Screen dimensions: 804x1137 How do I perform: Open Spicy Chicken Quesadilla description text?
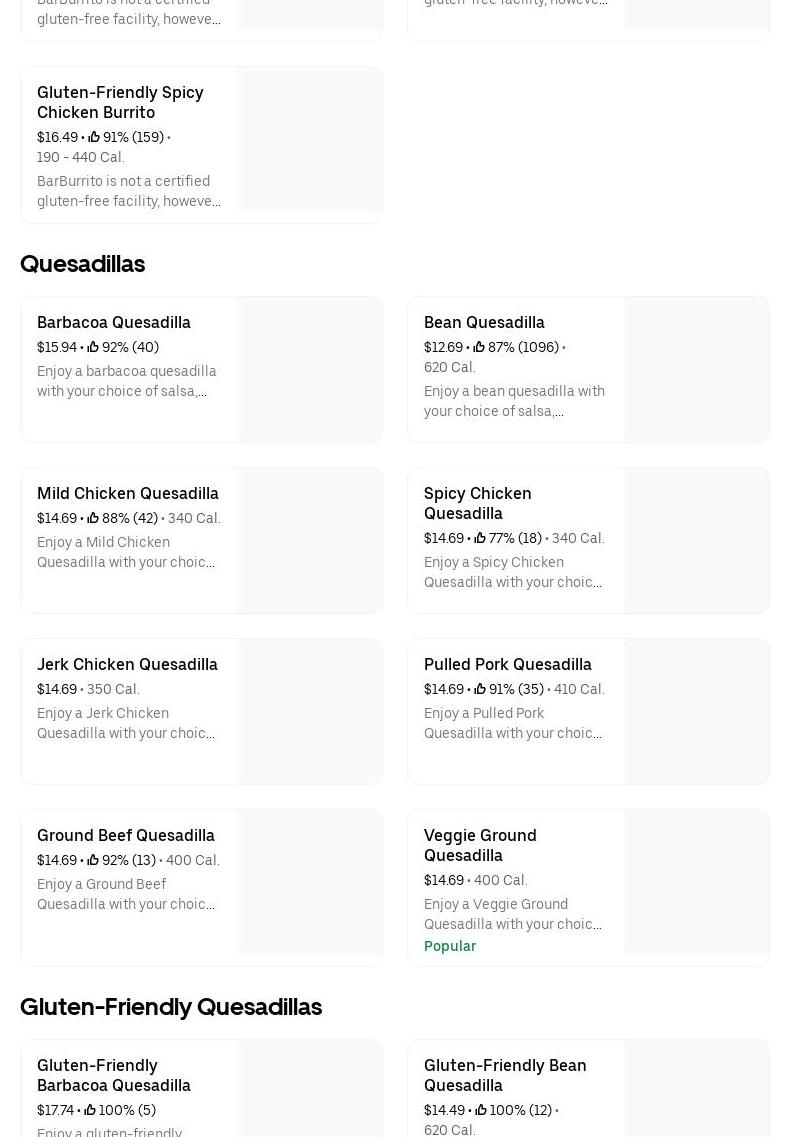(513, 573)
